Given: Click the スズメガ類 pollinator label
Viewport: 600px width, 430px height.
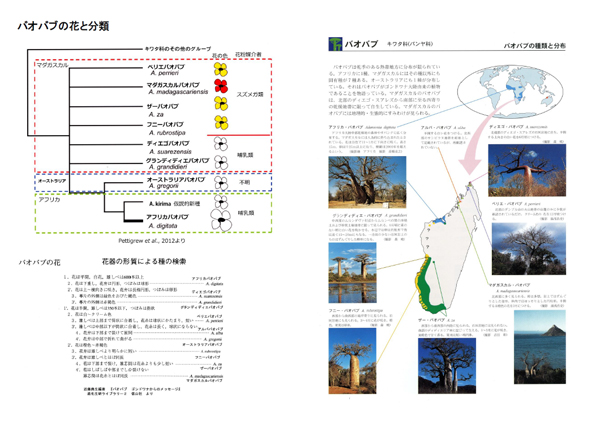Looking at the screenshot, I should pyautogui.click(x=250, y=94).
